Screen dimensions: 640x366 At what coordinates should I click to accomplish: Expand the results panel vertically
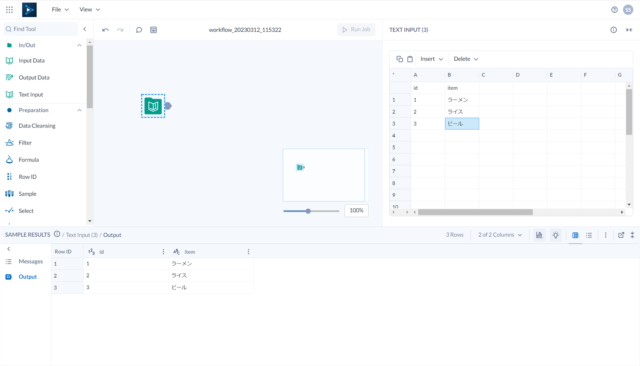(x=632, y=235)
